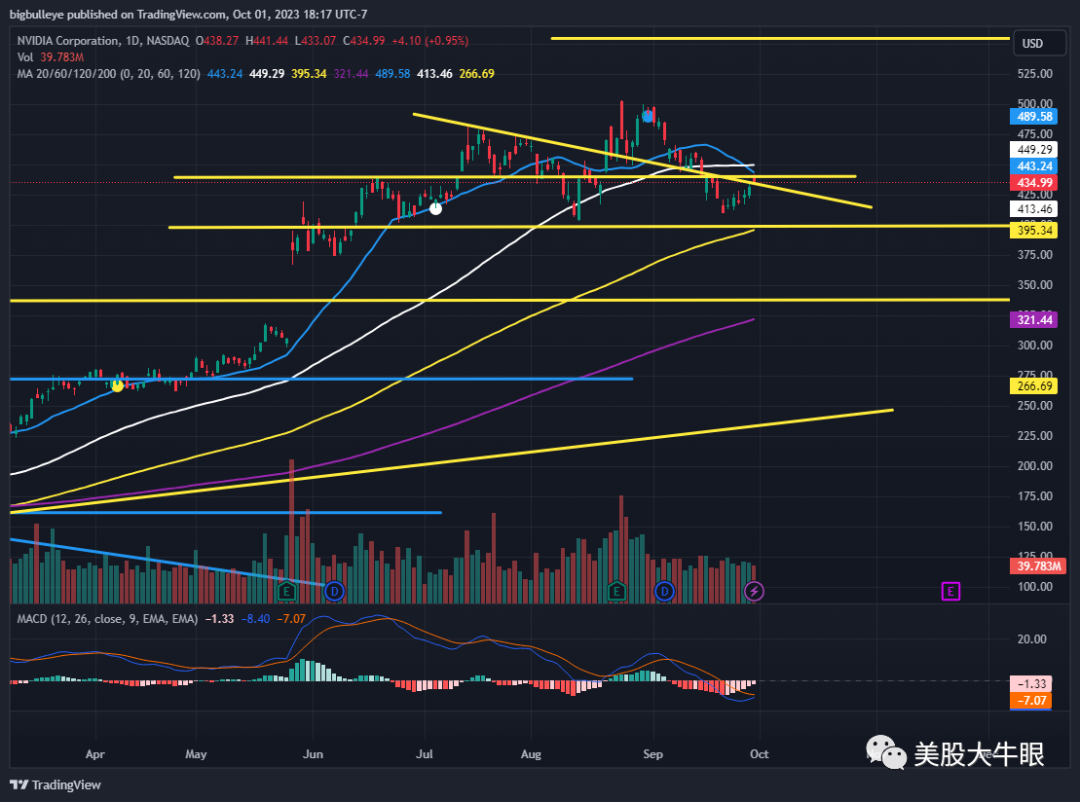1080x802 pixels.
Task: Click the 350.00 price scale value
Action: point(1035,285)
